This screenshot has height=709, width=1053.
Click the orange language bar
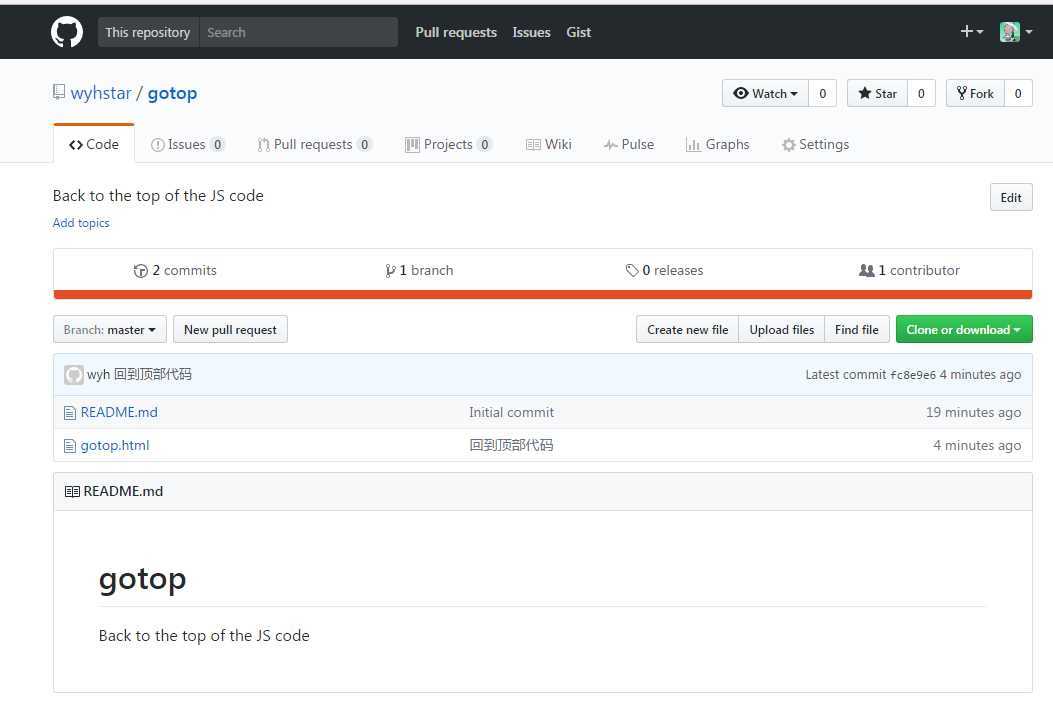pos(543,294)
